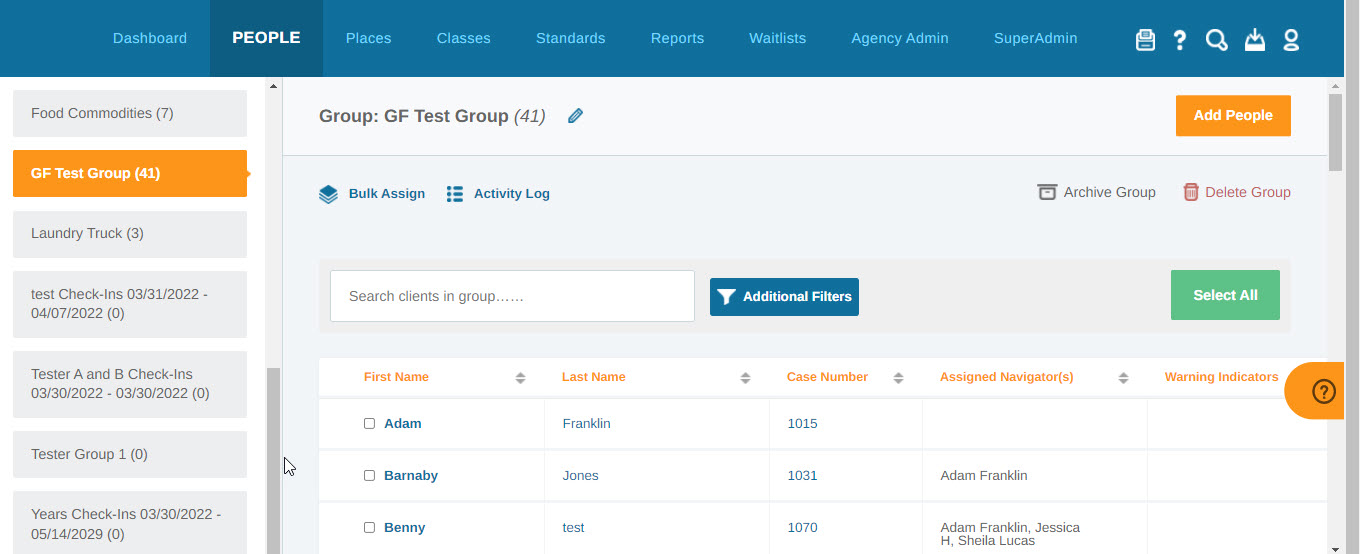Image resolution: width=1360 pixels, height=554 pixels.
Task: Click the Additional Filters button label
Action: [797, 297]
